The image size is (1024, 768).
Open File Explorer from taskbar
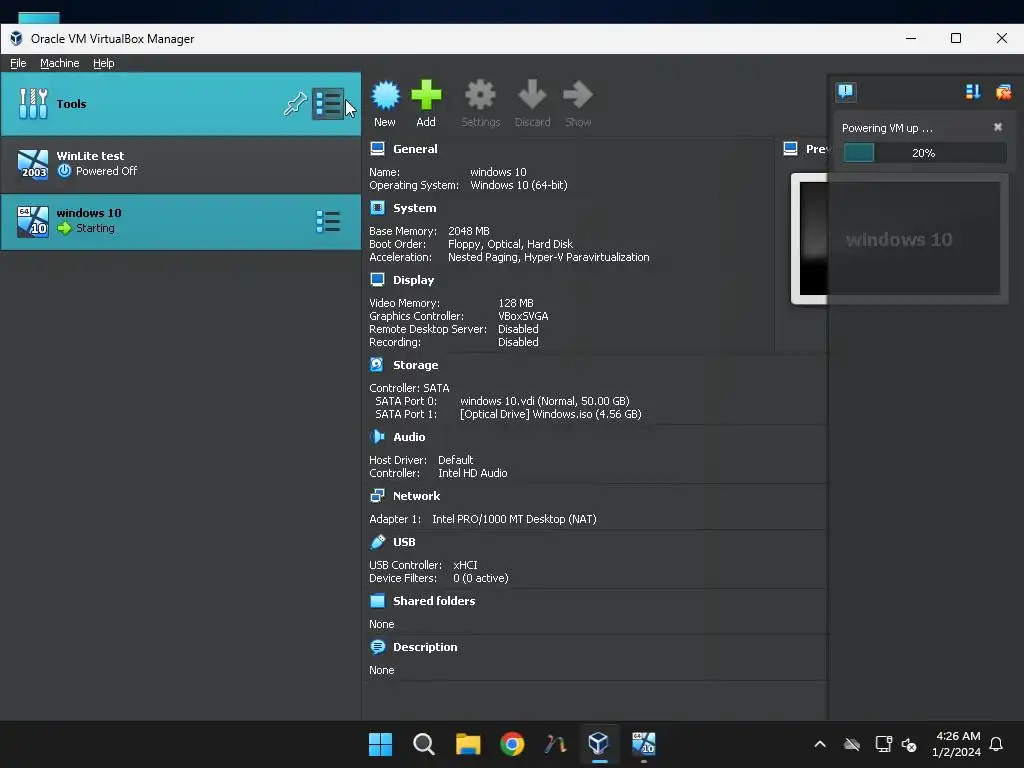pyautogui.click(x=468, y=744)
